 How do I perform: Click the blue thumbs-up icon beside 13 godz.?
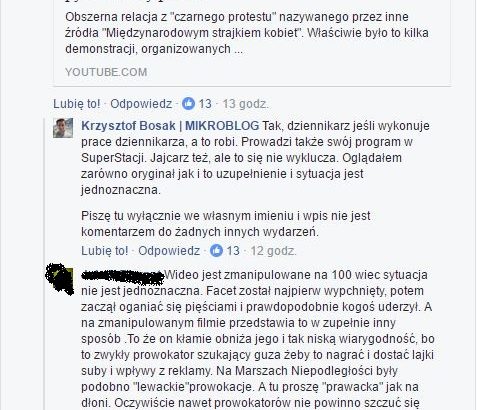point(188,104)
